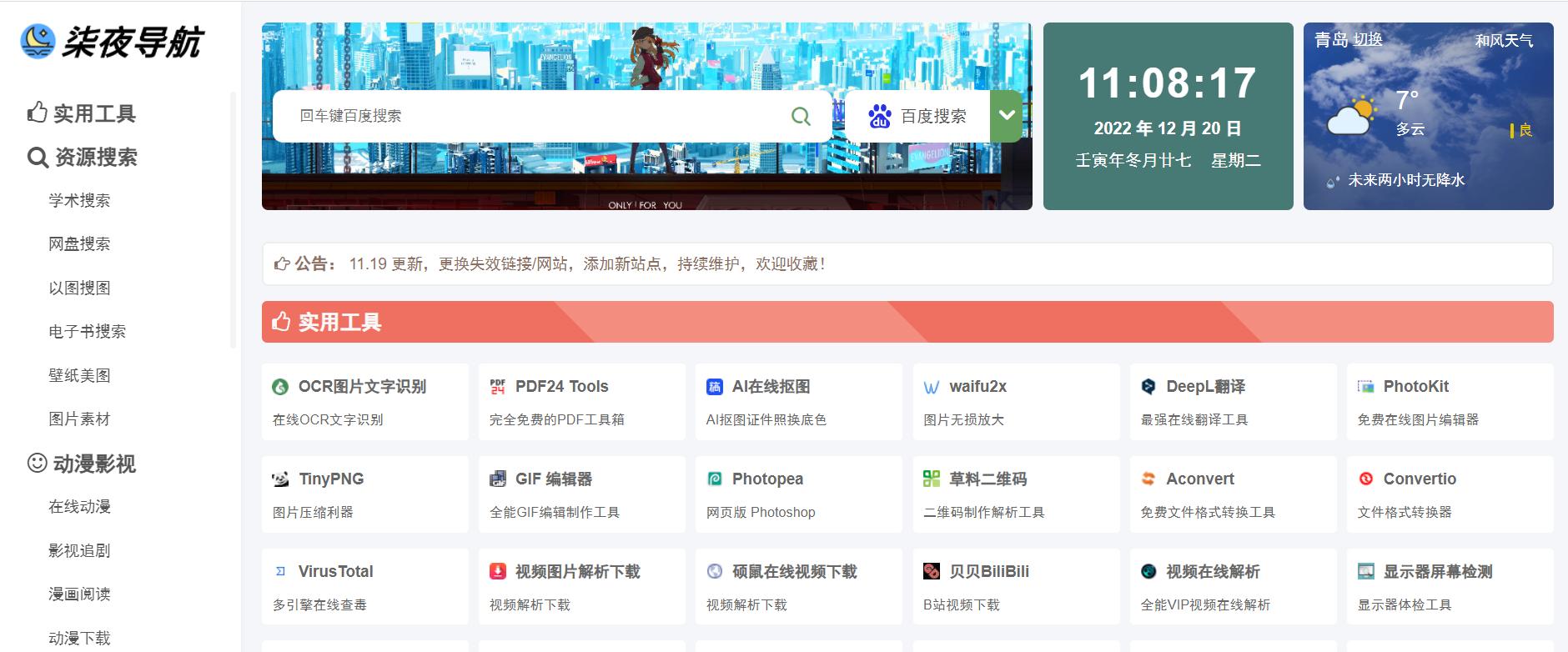This screenshot has width=1568, height=652.
Task: Click the smiley icon beside 动漫影视 in sidebar
Action: tap(38, 463)
